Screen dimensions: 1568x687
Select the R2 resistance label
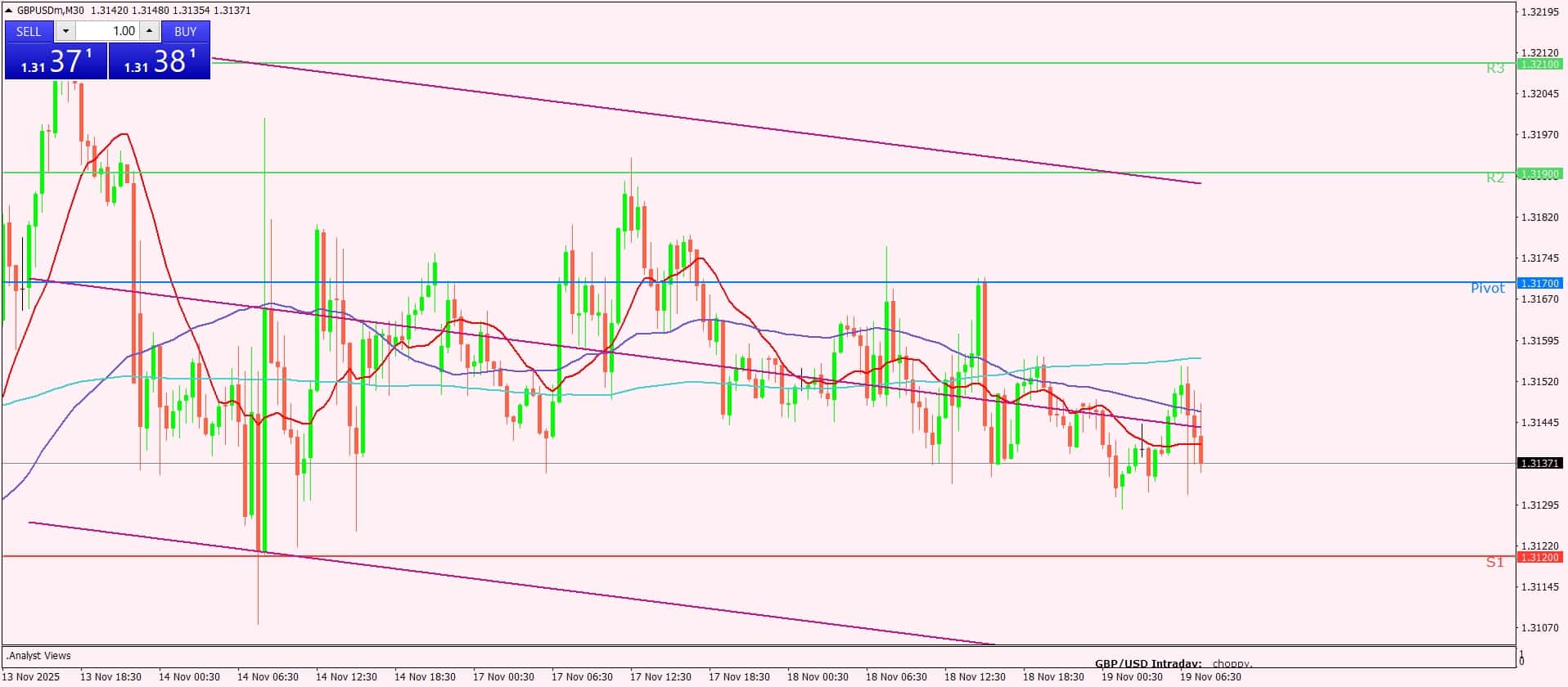(x=1495, y=178)
